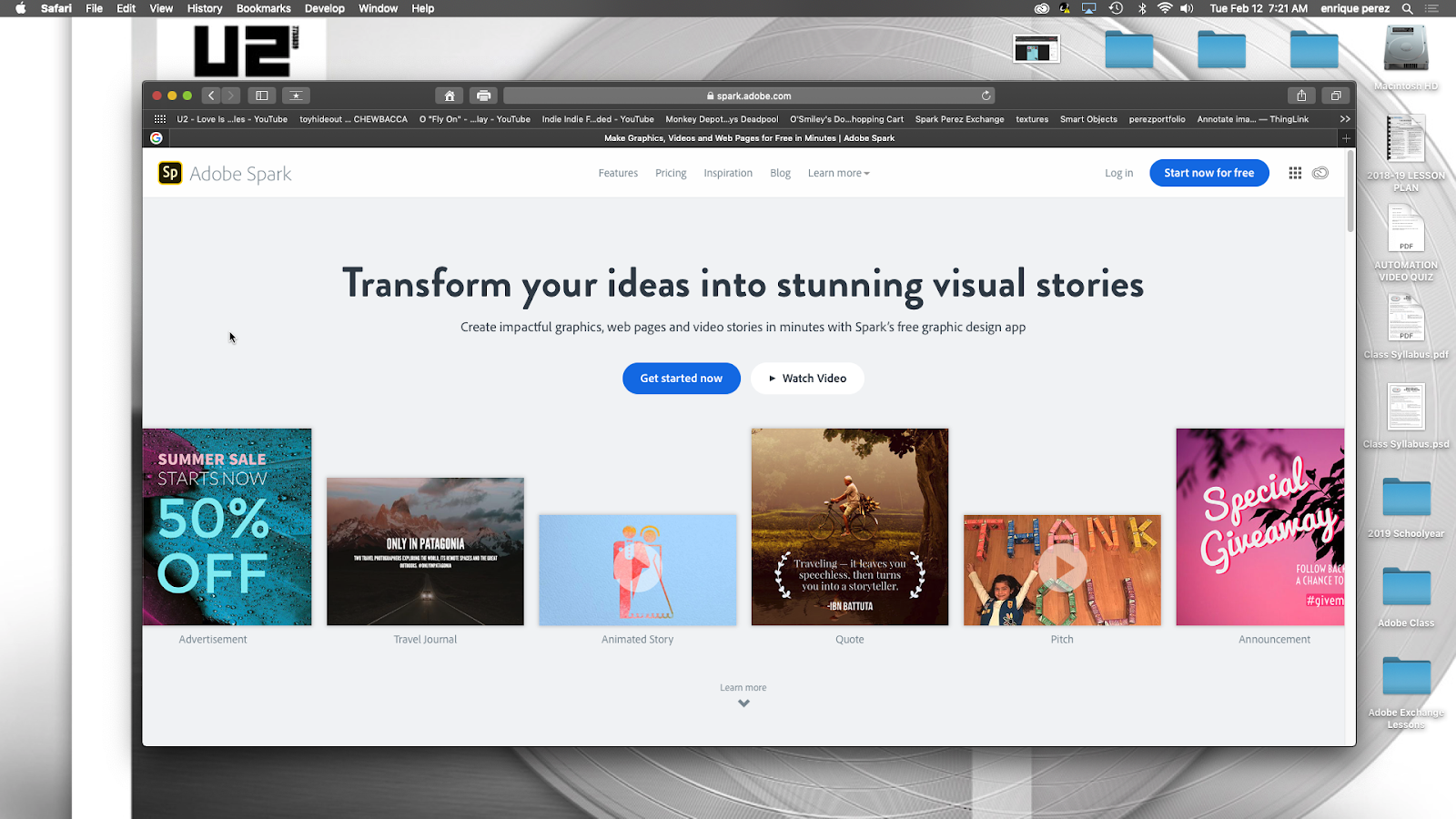1456x819 pixels.
Task: Open the Adobe apps grid icon
Action: click(1295, 173)
